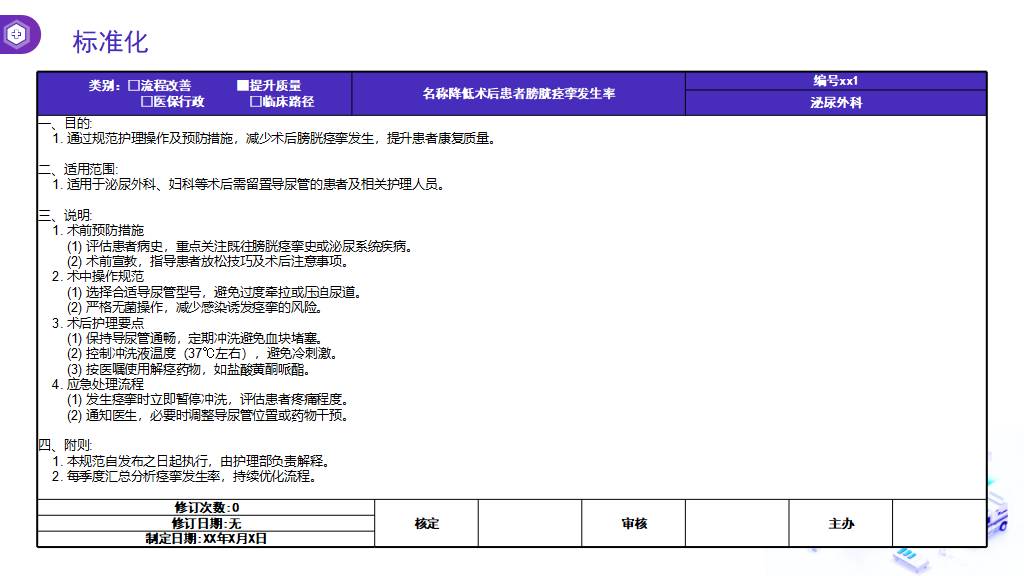This screenshot has width=1024, height=576.
Task: Click the 编号xx1 header cell
Action: coord(835,81)
